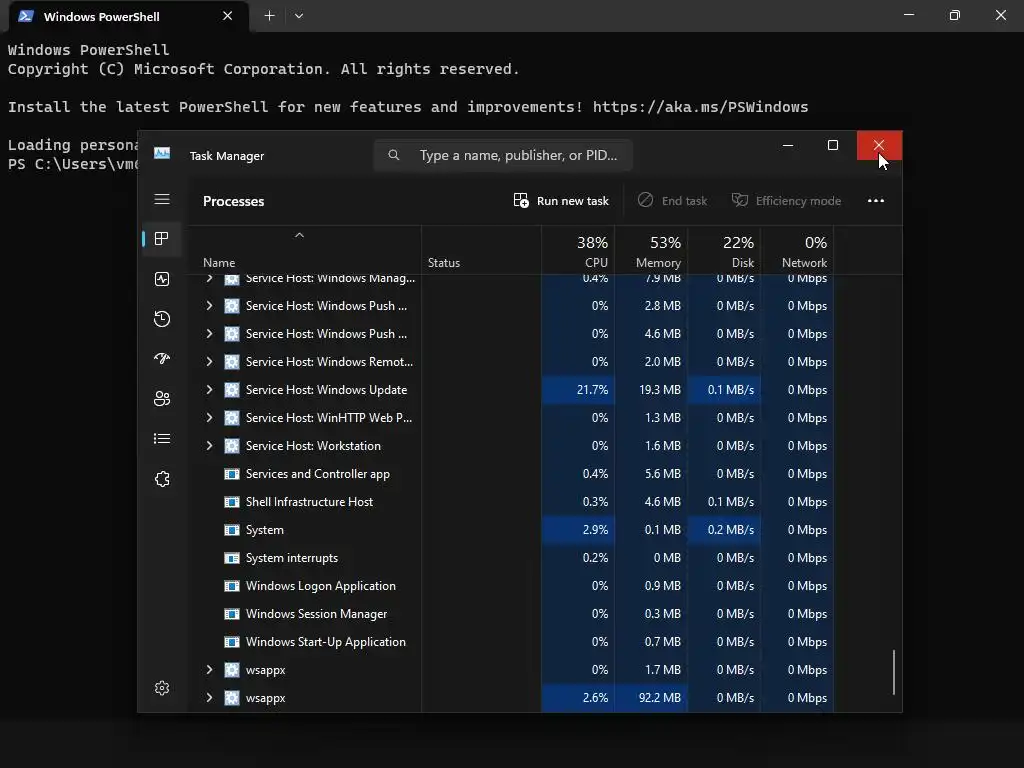The width and height of the screenshot is (1024, 768).
Task: Click the Service Host: Windows Update gear icon
Action: click(x=232, y=390)
